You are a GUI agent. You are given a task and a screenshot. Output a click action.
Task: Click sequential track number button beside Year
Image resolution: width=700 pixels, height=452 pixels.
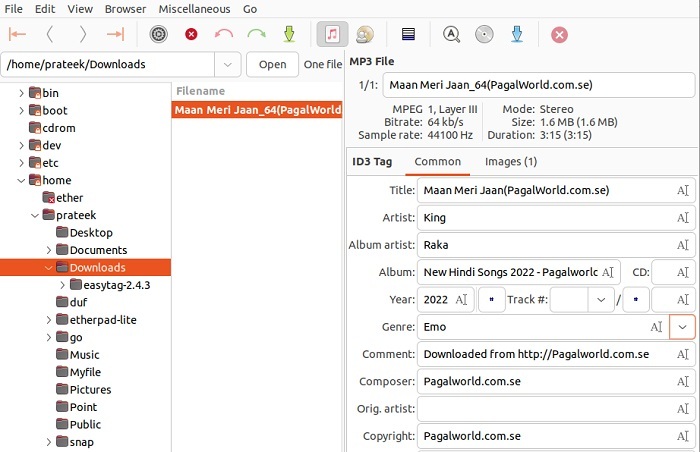point(492,300)
